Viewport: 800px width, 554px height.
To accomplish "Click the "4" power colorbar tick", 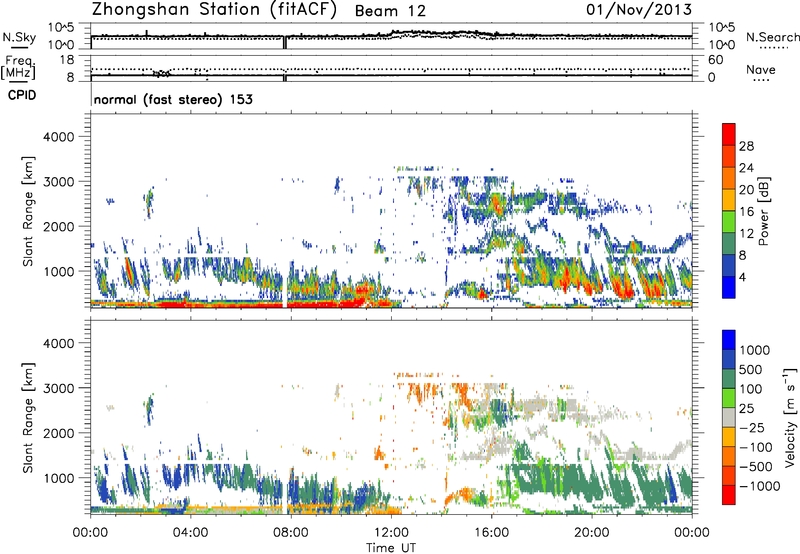I will [x=743, y=278].
